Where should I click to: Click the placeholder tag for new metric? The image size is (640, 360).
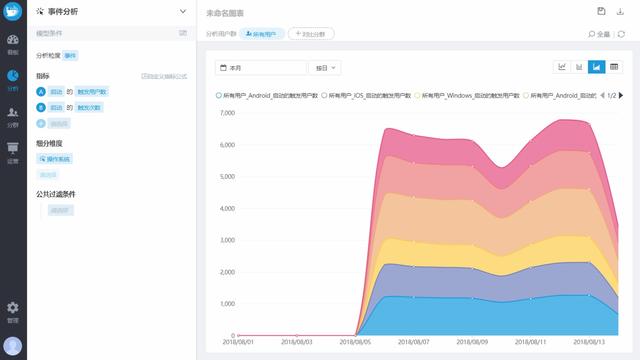pos(59,123)
